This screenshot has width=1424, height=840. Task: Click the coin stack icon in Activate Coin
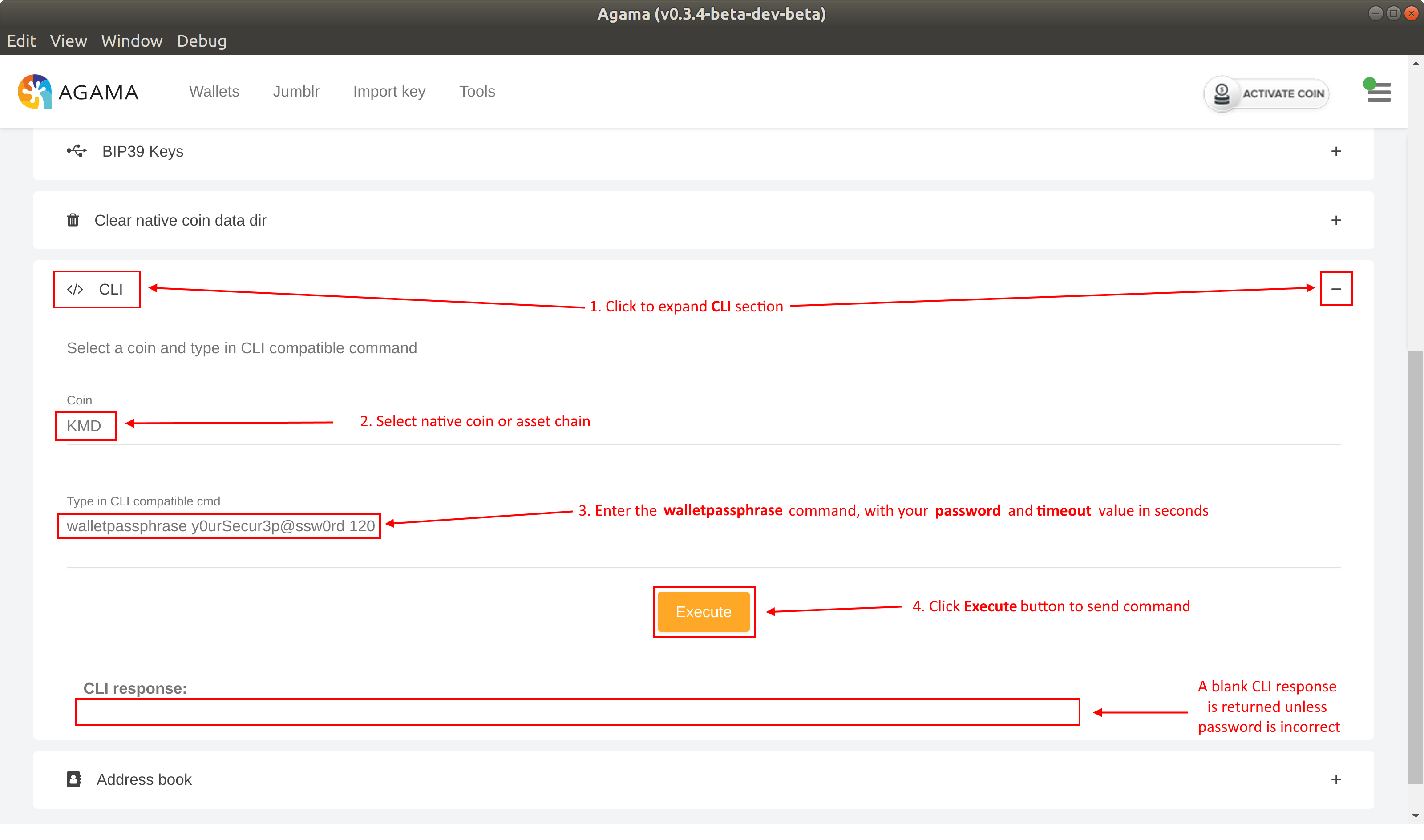(1222, 93)
